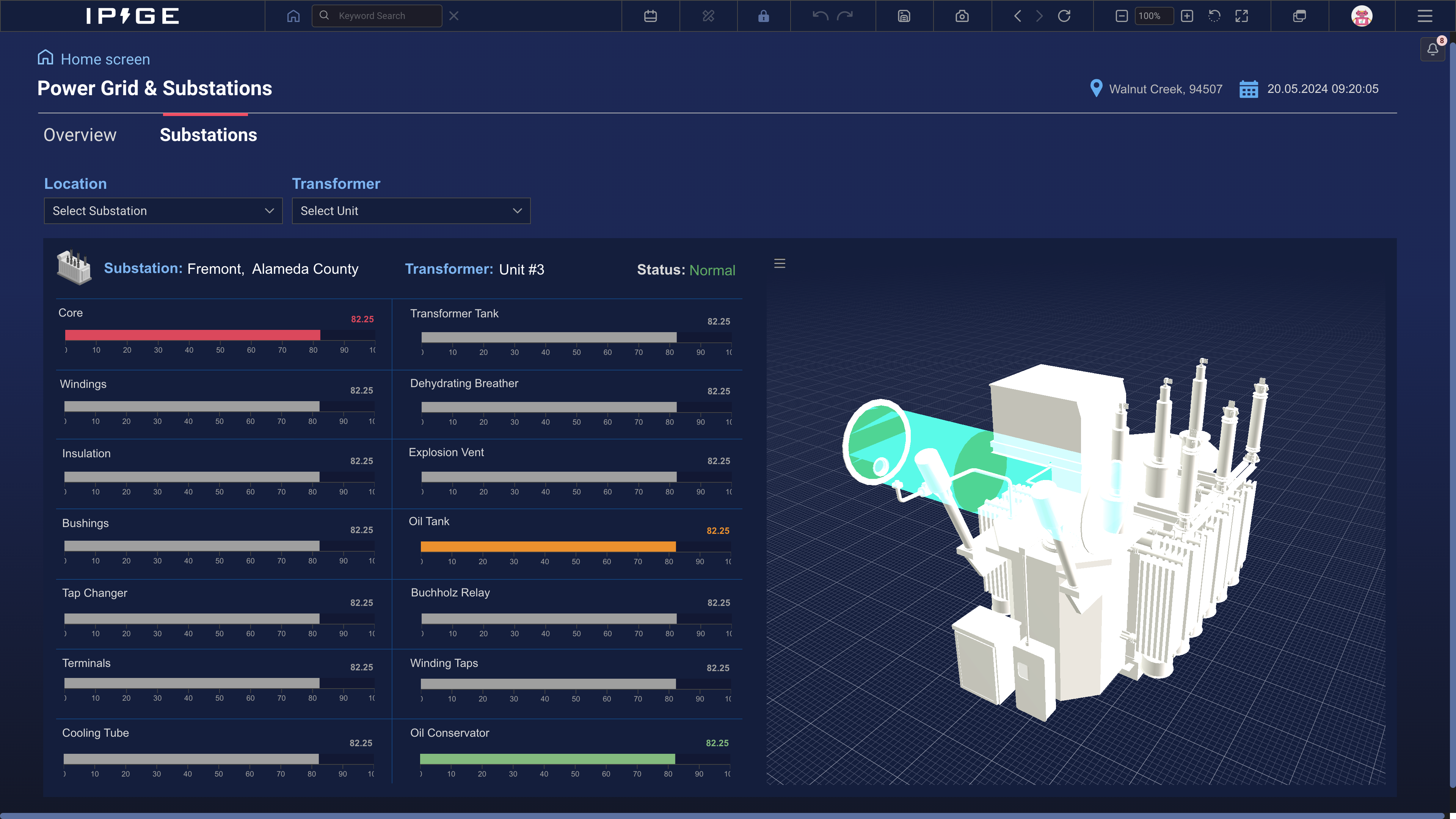Clear the keyword search field
Viewport: 1456px width, 819px height.
[x=454, y=16]
